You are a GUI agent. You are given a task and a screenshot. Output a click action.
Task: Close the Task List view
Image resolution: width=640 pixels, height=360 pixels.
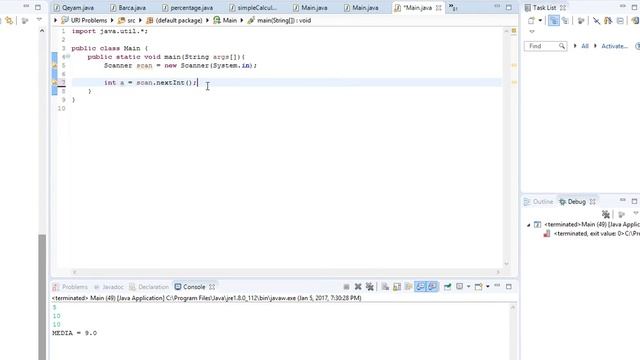point(563,8)
